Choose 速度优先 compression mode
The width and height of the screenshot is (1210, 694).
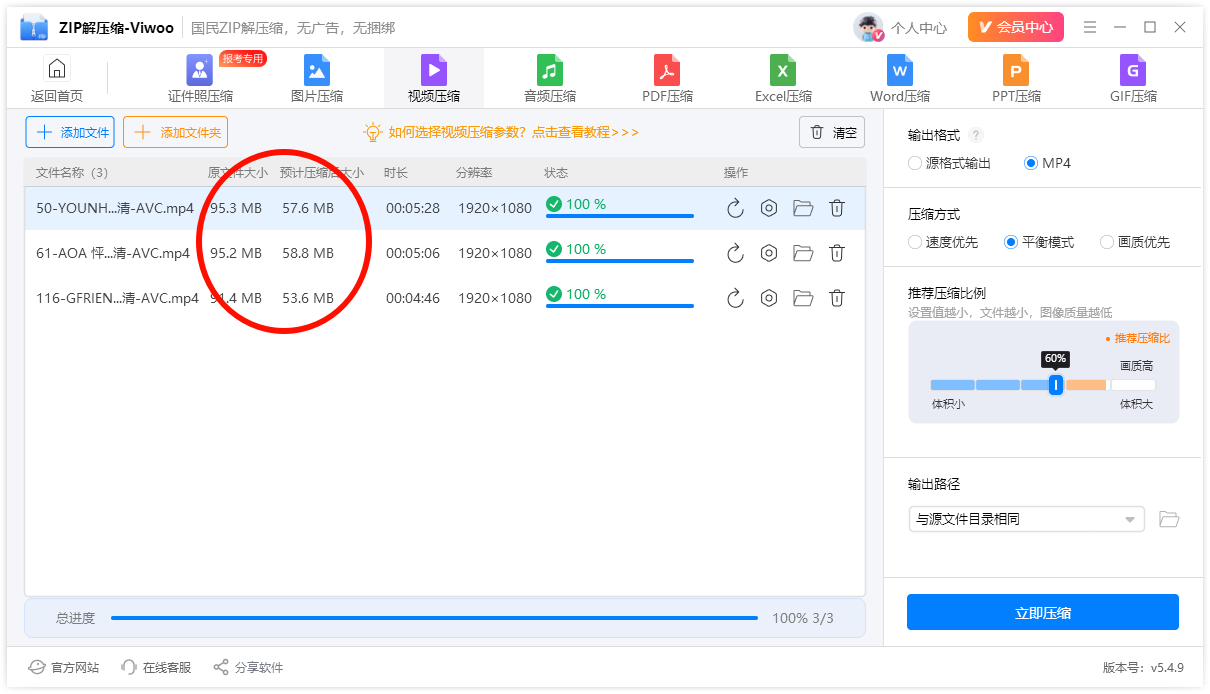[x=915, y=242]
